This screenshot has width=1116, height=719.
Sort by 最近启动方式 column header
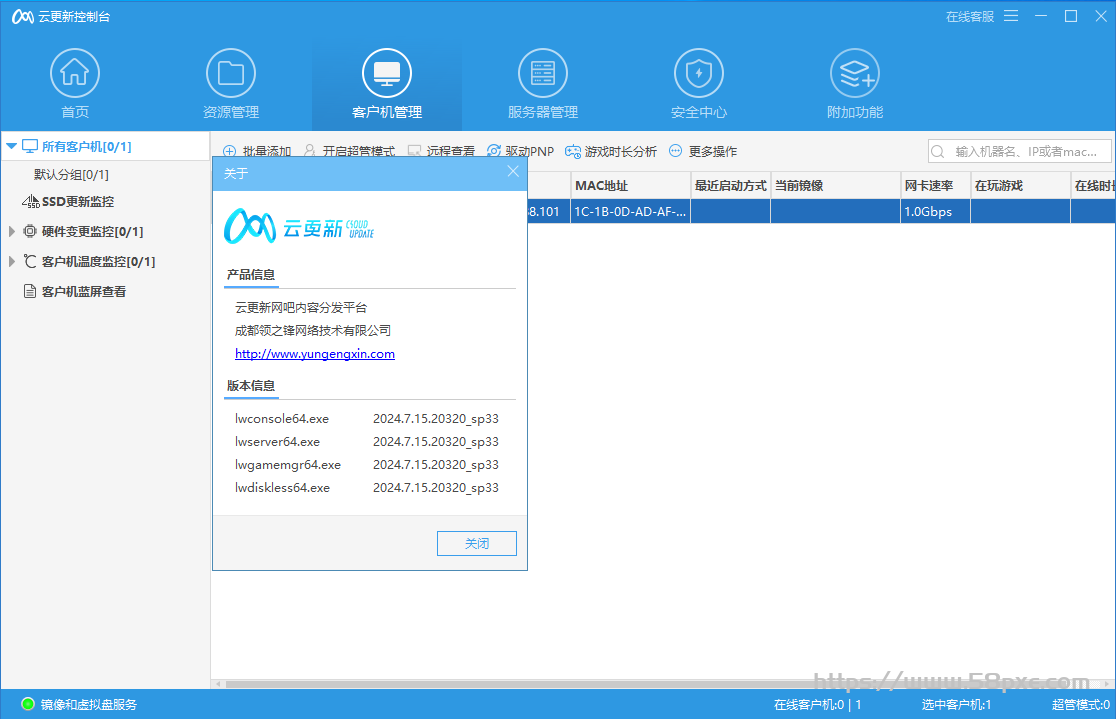[x=731, y=186]
